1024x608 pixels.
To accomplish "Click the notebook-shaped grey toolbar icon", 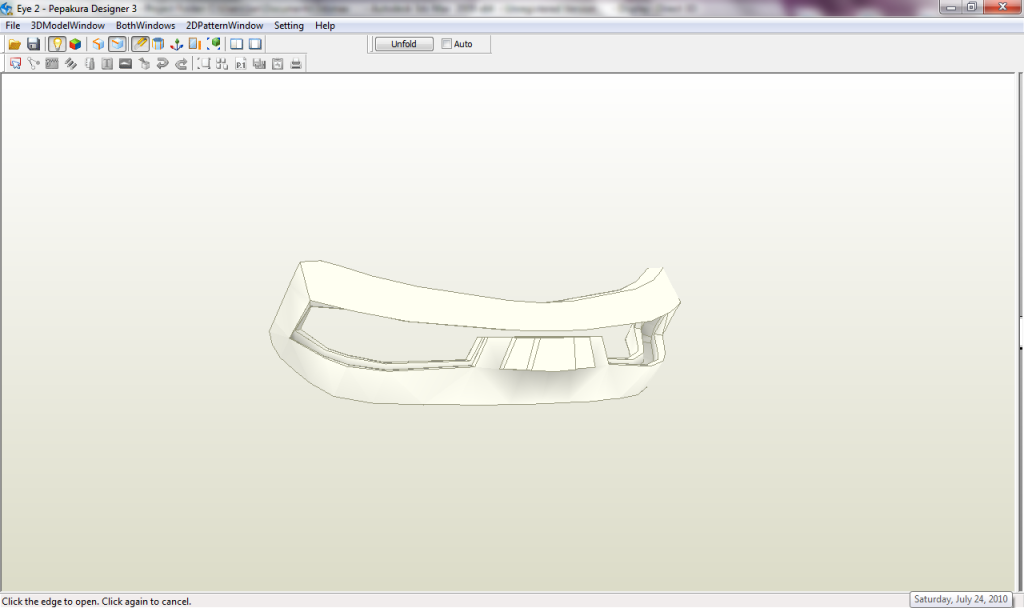I will tap(89, 64).
